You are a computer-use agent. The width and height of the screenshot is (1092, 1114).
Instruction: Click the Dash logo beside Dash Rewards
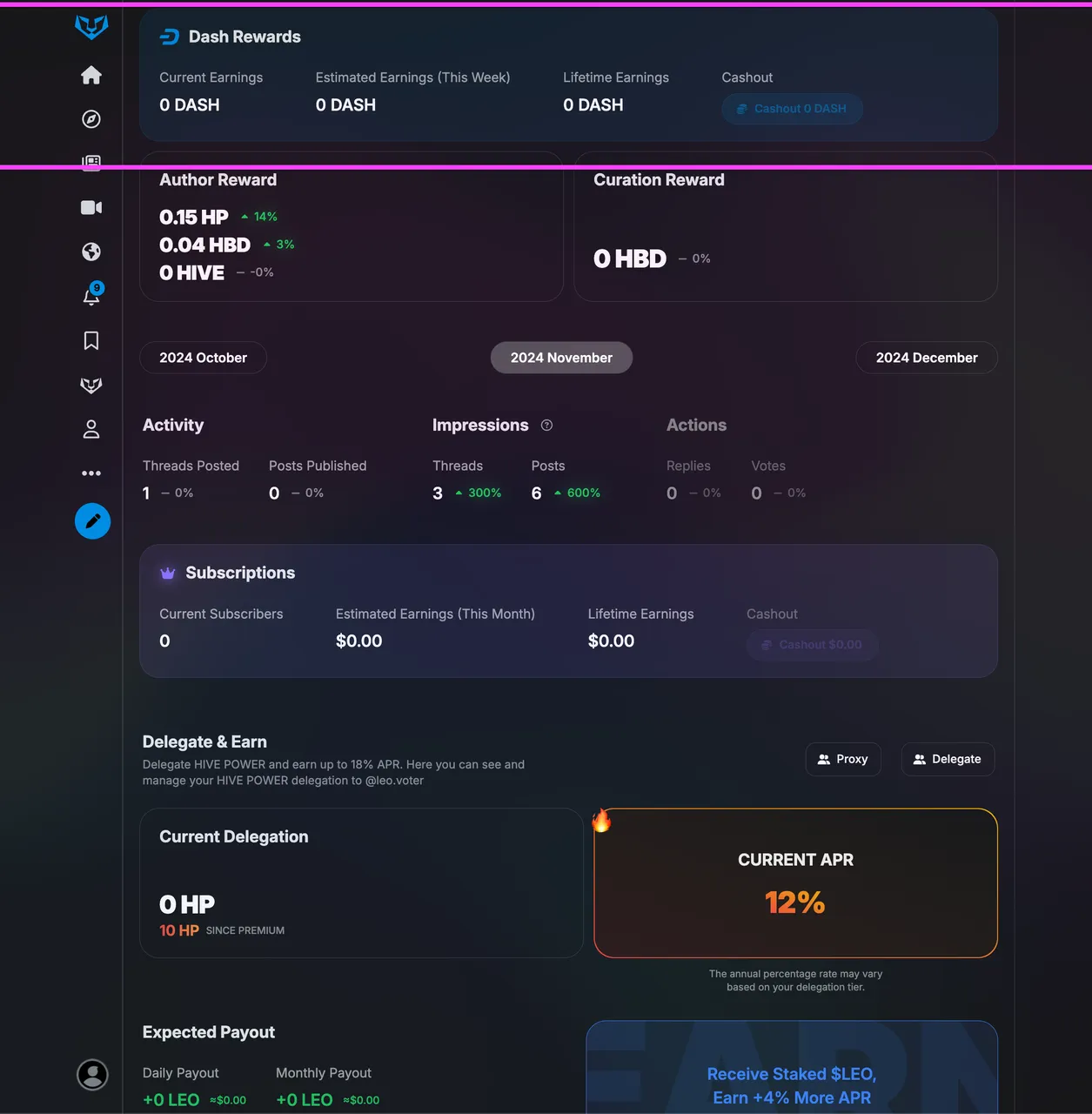(169, 37)
